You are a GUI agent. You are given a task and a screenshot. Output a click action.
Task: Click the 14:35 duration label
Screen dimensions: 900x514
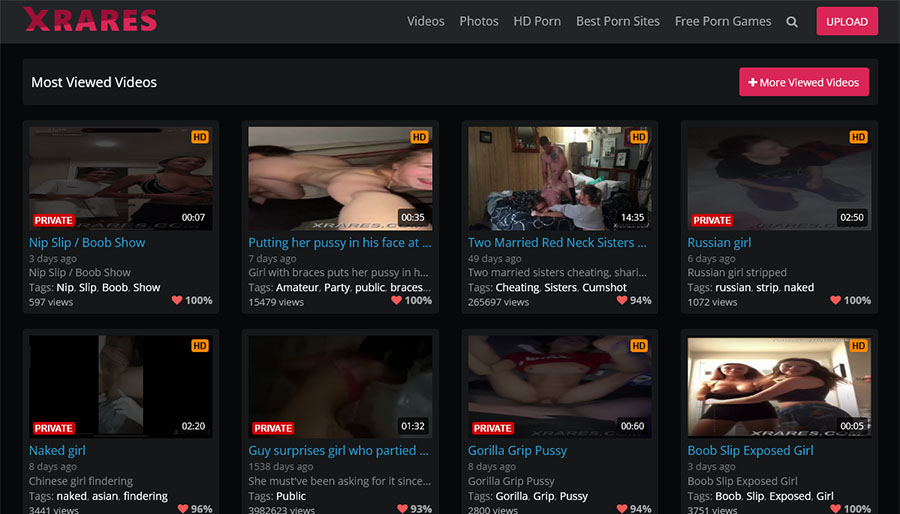[632, 217]
